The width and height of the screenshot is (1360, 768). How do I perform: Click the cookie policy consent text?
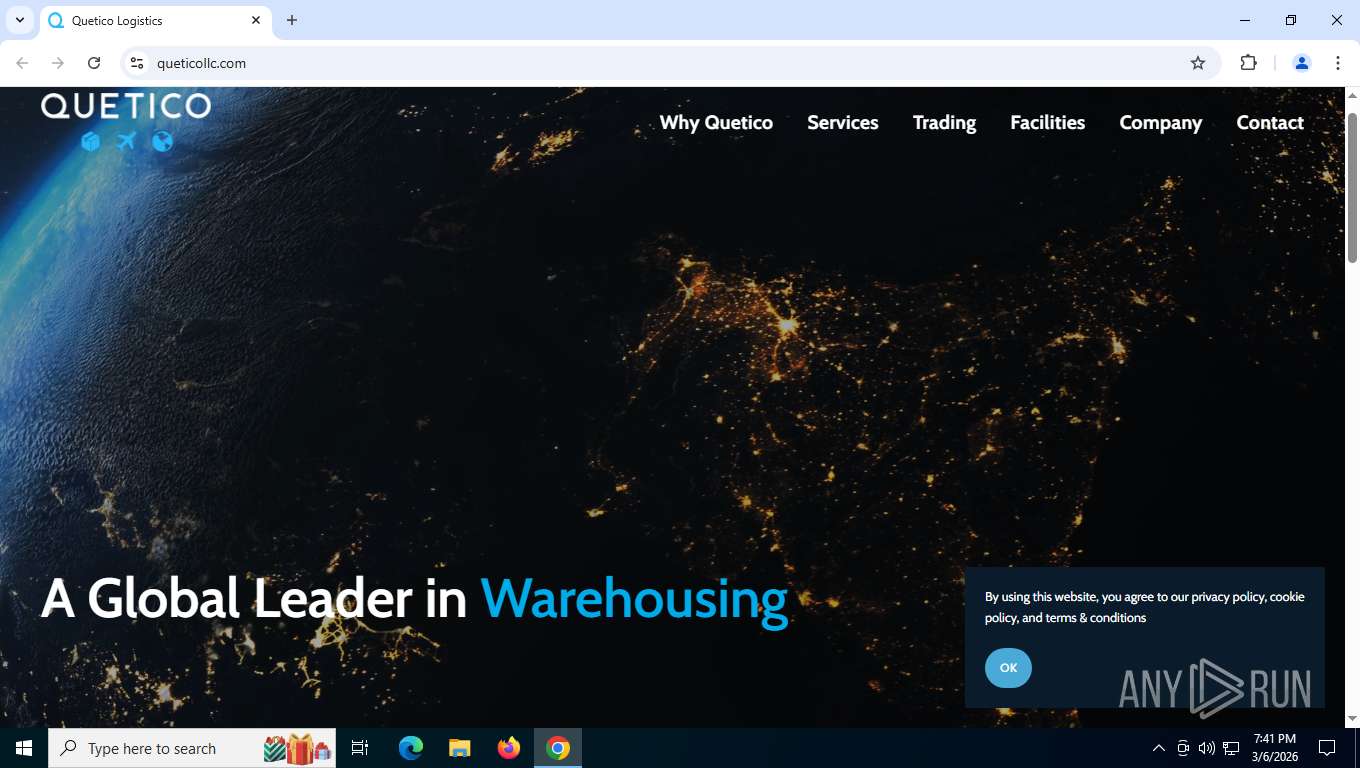[1144, 607]
